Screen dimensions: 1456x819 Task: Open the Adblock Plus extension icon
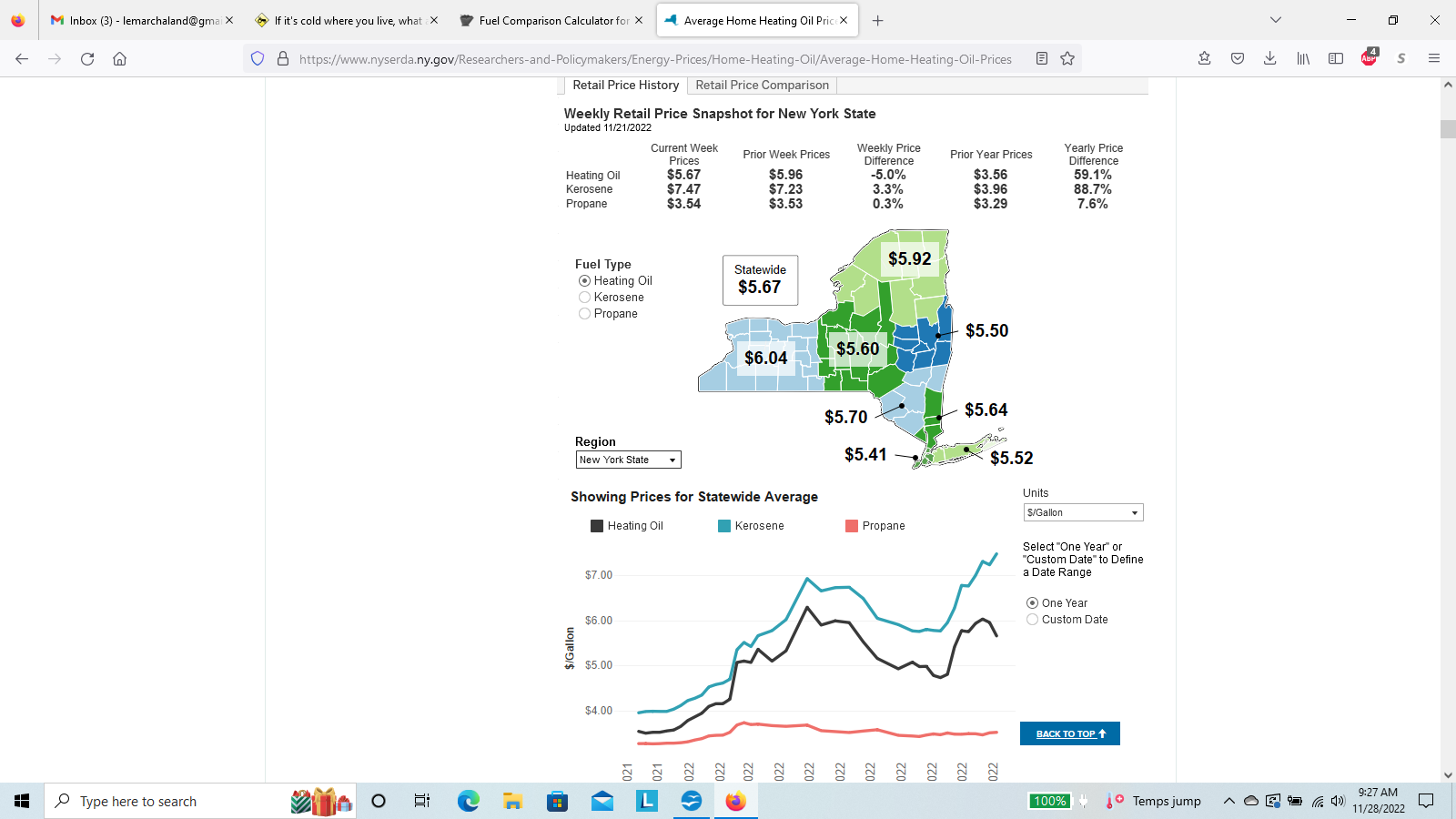tap(1369, 58)
